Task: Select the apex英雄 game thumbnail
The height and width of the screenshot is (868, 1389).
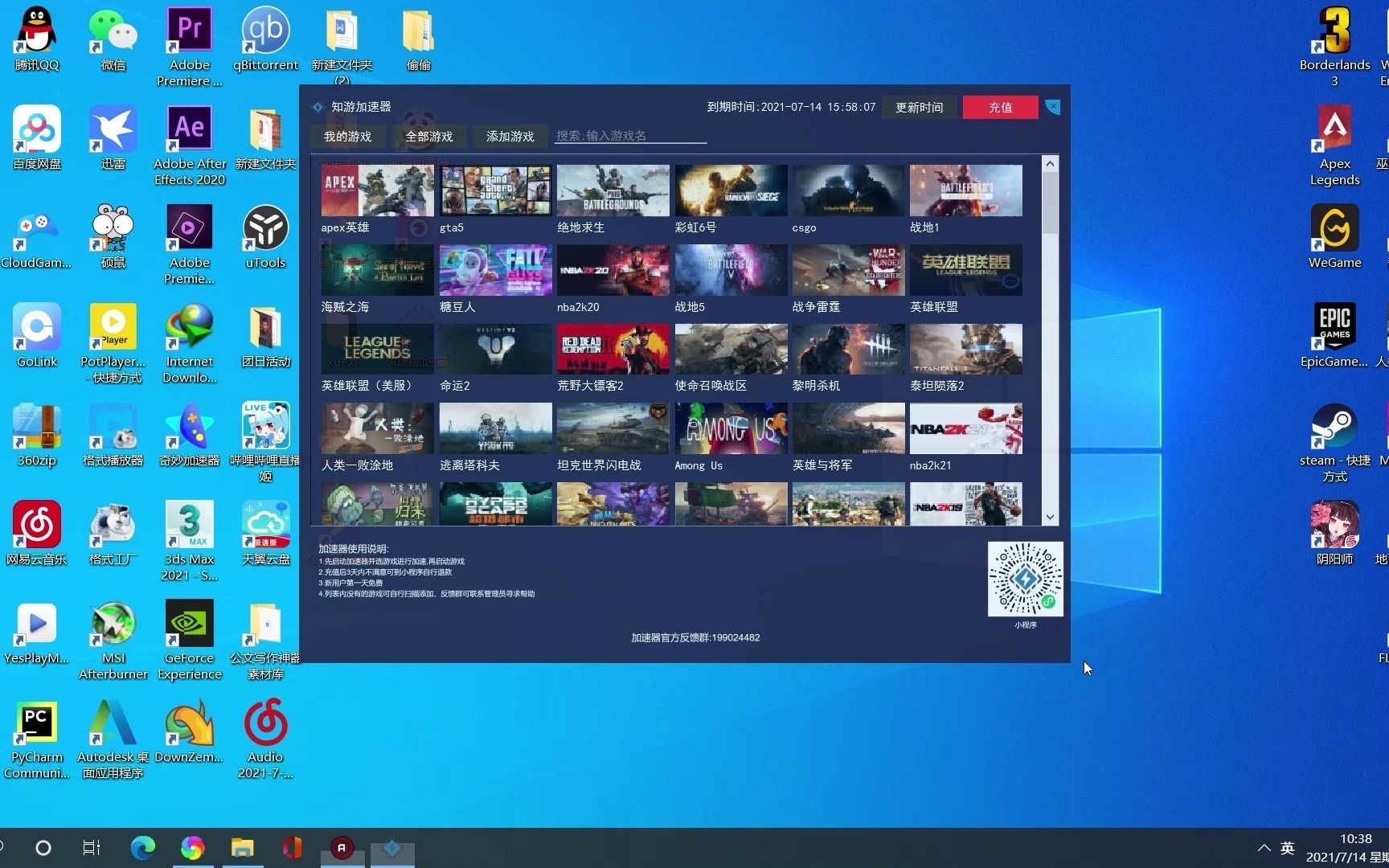Action: [377, 190]
